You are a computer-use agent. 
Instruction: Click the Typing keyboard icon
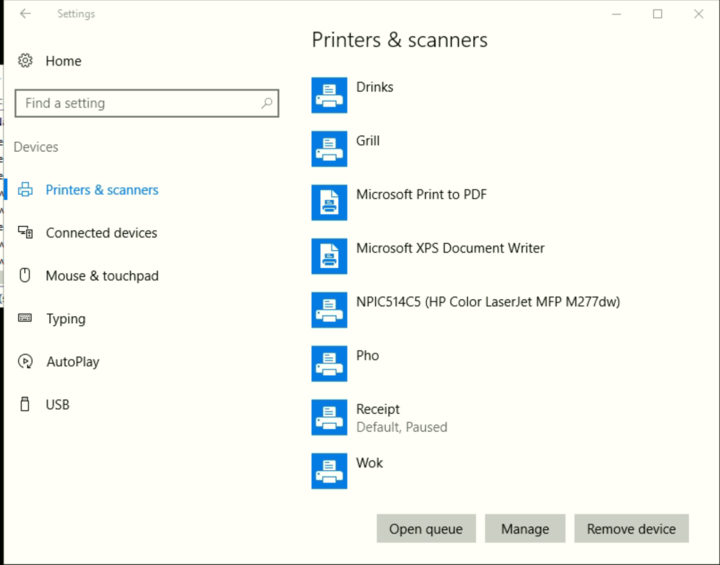click(25, 318)
